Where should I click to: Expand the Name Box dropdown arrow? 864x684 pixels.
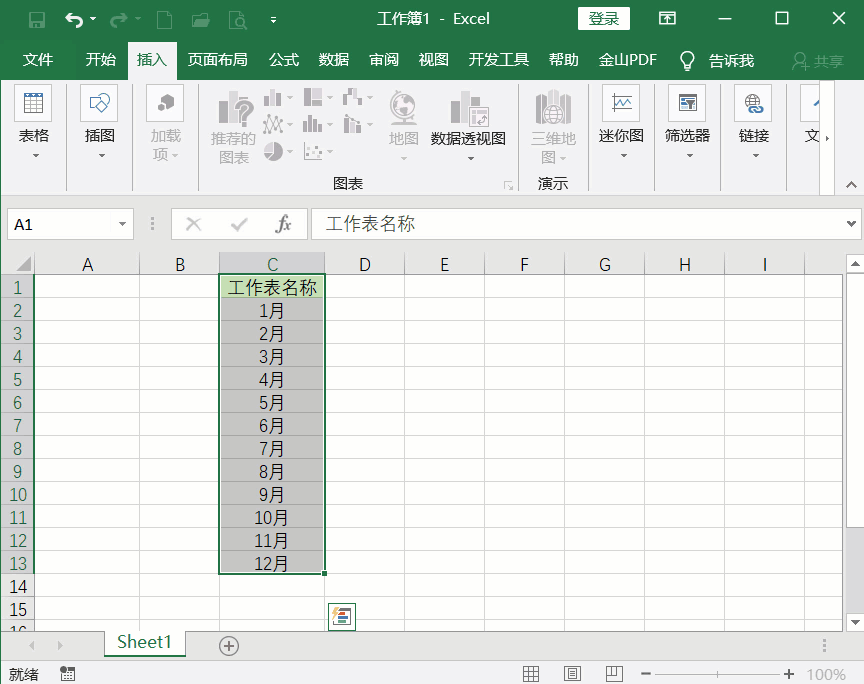[x=123, y=225]
